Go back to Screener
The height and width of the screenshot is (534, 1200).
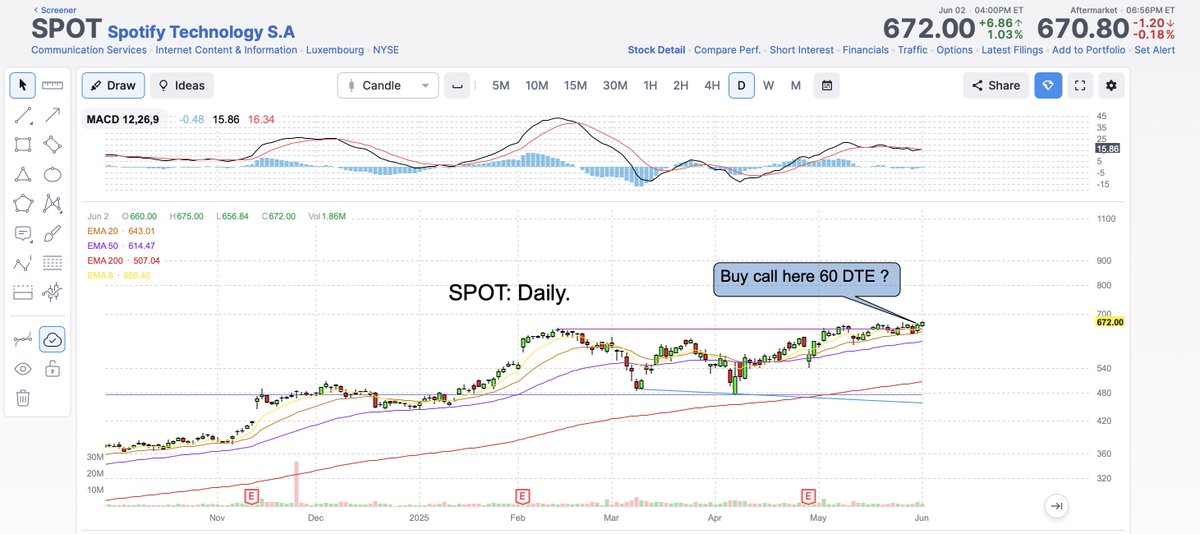[x=57, y=9]
